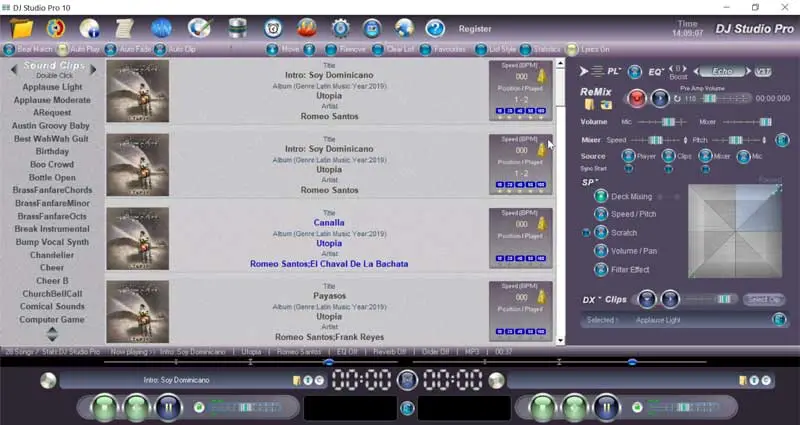This screenshot has height=425, width=800.
Task: Go to next Sound Clips page arrow
Action: click(93, 68)
